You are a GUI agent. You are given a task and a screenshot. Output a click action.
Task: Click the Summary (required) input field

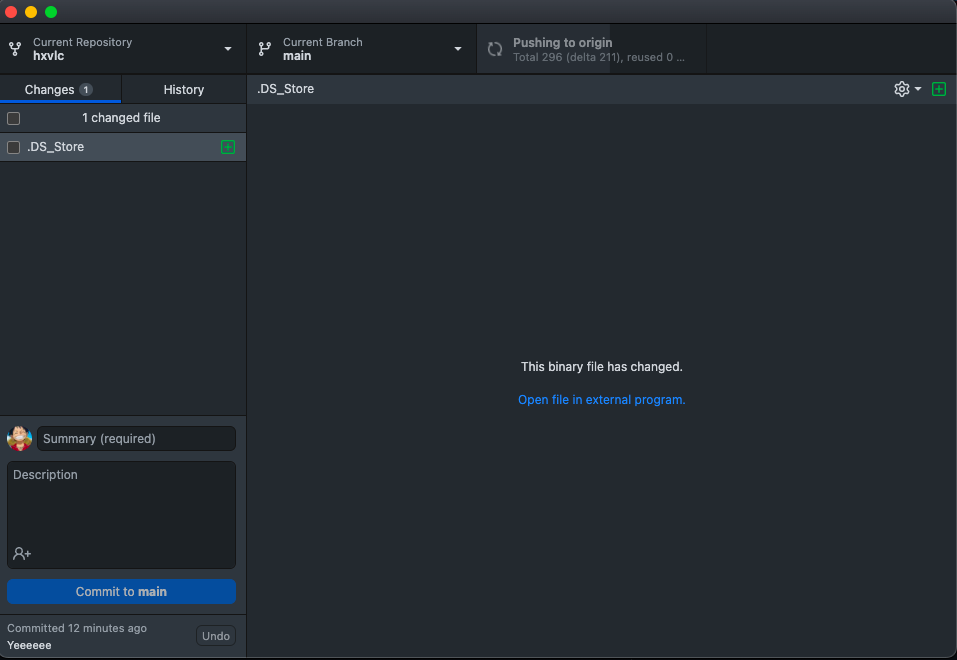coord(136,438)
